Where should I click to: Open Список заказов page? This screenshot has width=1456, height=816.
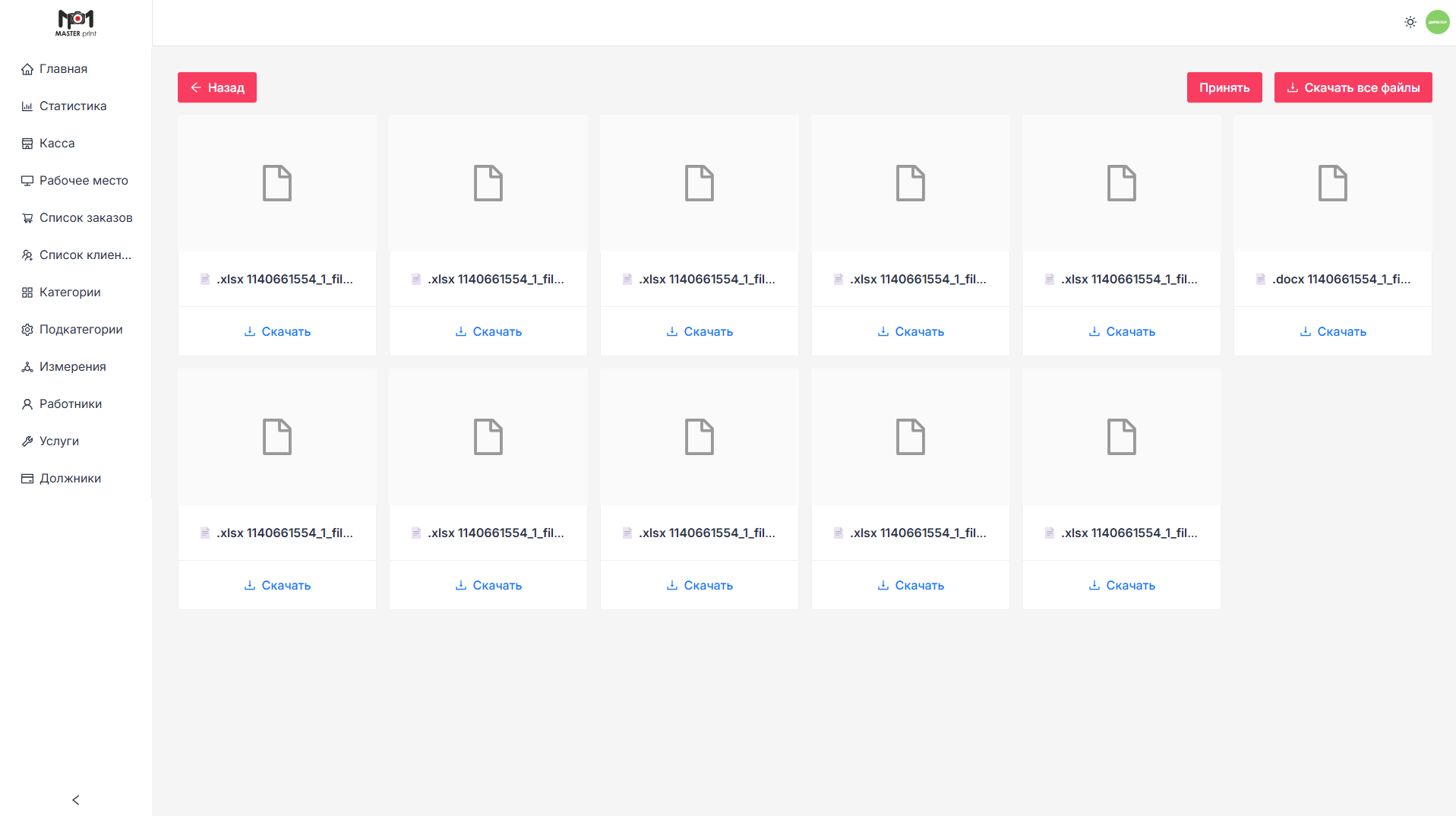[85, 218]
